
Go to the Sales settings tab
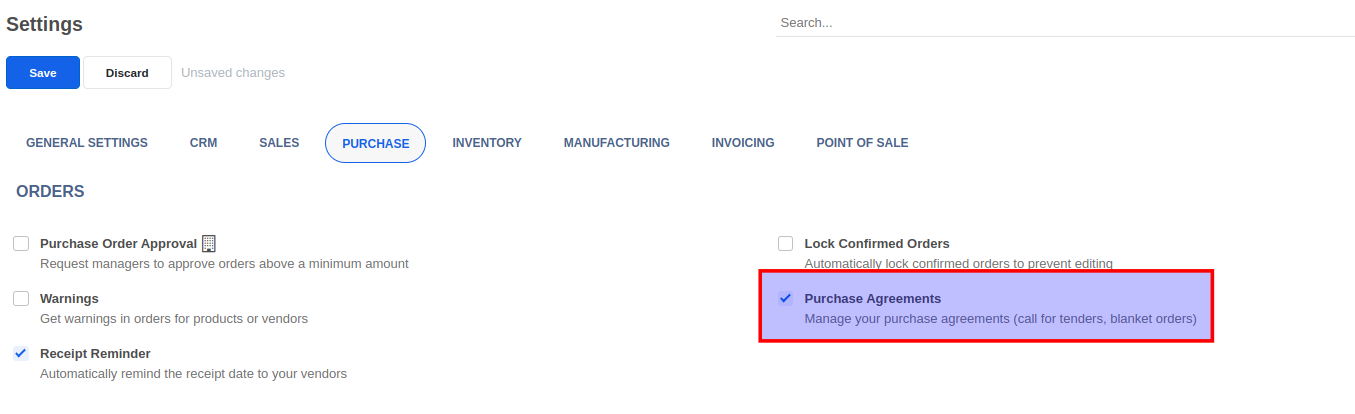279,143
